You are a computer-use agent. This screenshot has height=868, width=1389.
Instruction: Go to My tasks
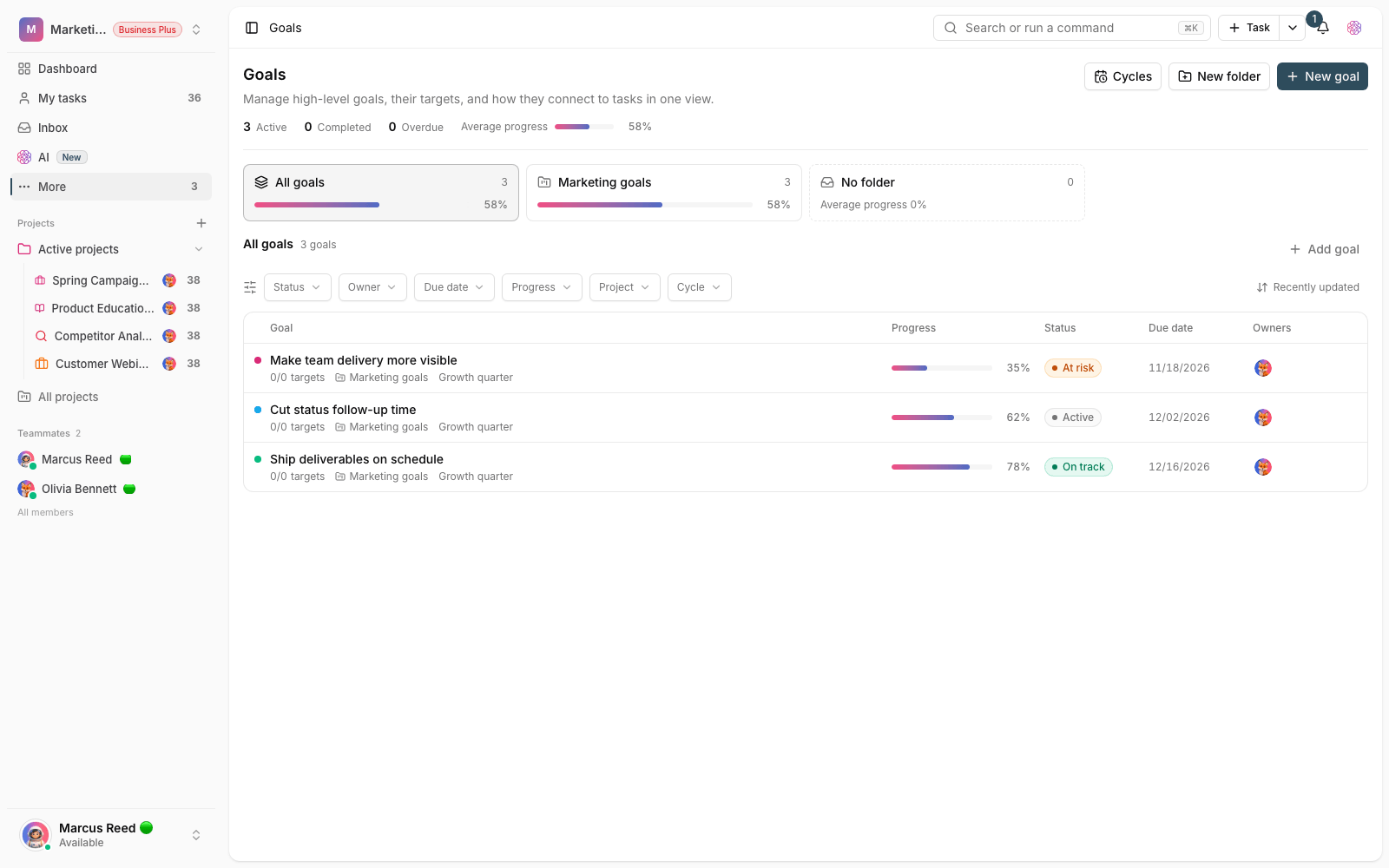click(111, 98)
